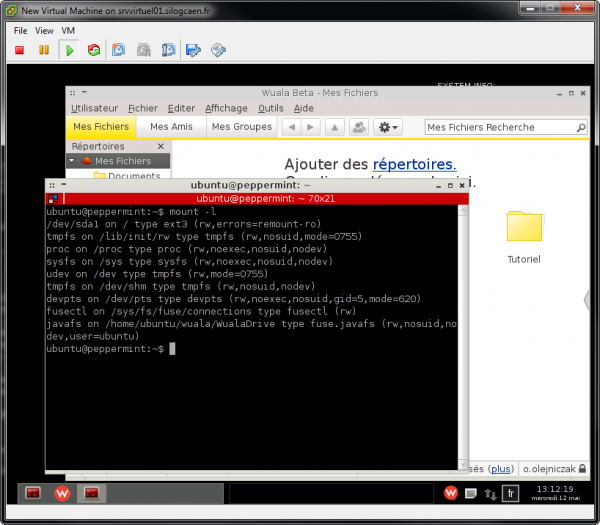Viewport: 600px width, 525px height.
Task: Click the Connect CD/DVD device icon
Action: pos(218,50)
